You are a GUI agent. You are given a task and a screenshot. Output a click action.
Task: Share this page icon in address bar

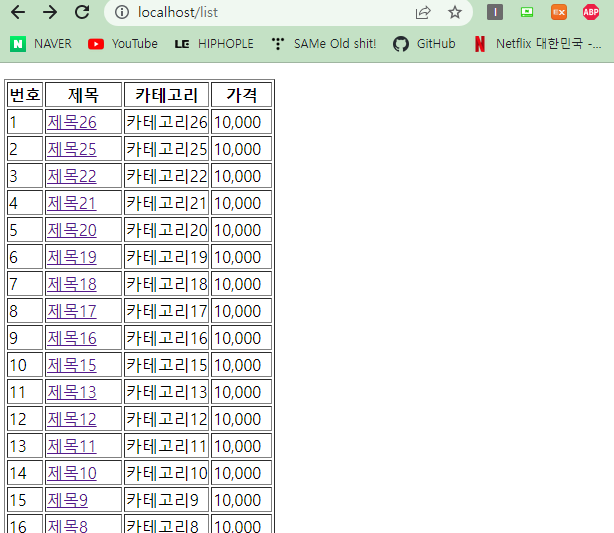click(423, 13)
